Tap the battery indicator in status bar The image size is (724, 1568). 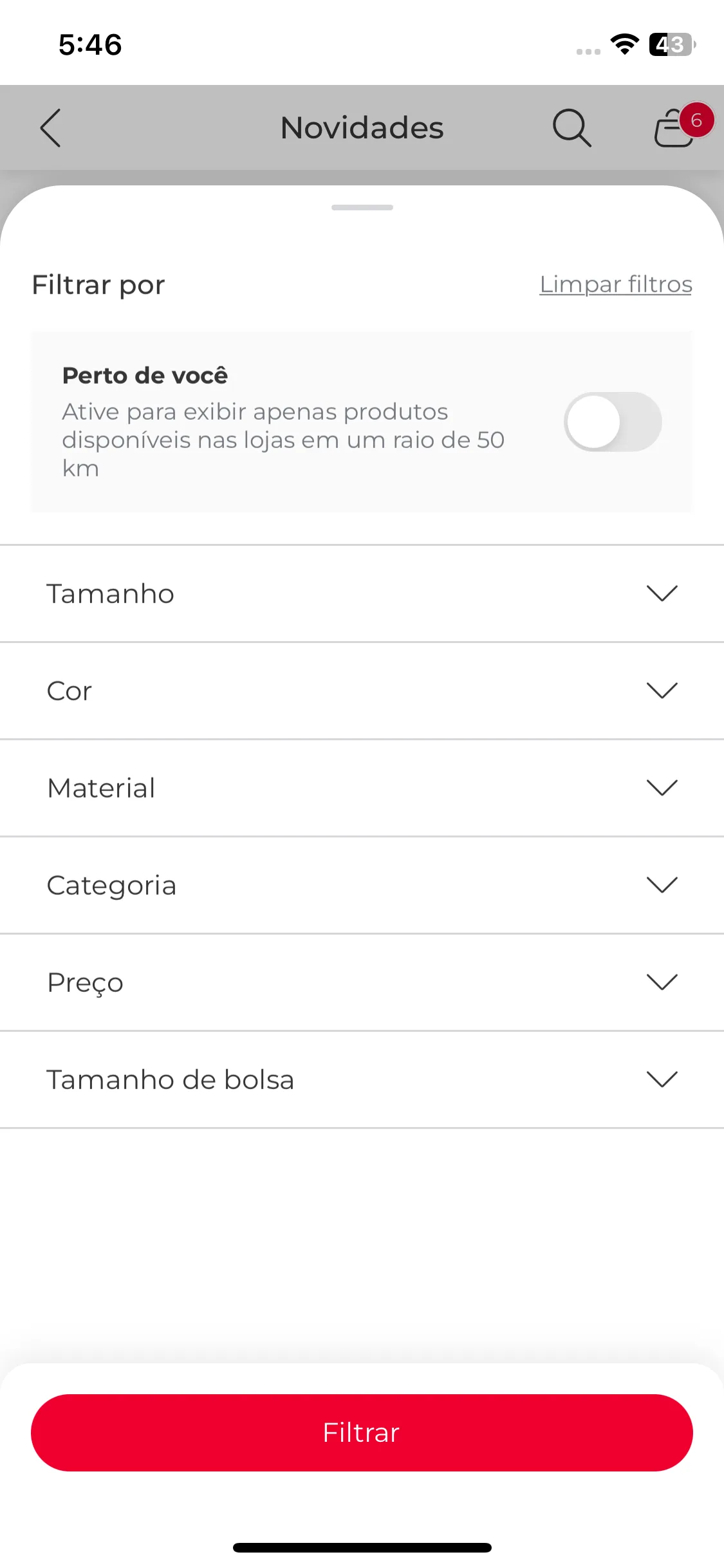[673, 44]
